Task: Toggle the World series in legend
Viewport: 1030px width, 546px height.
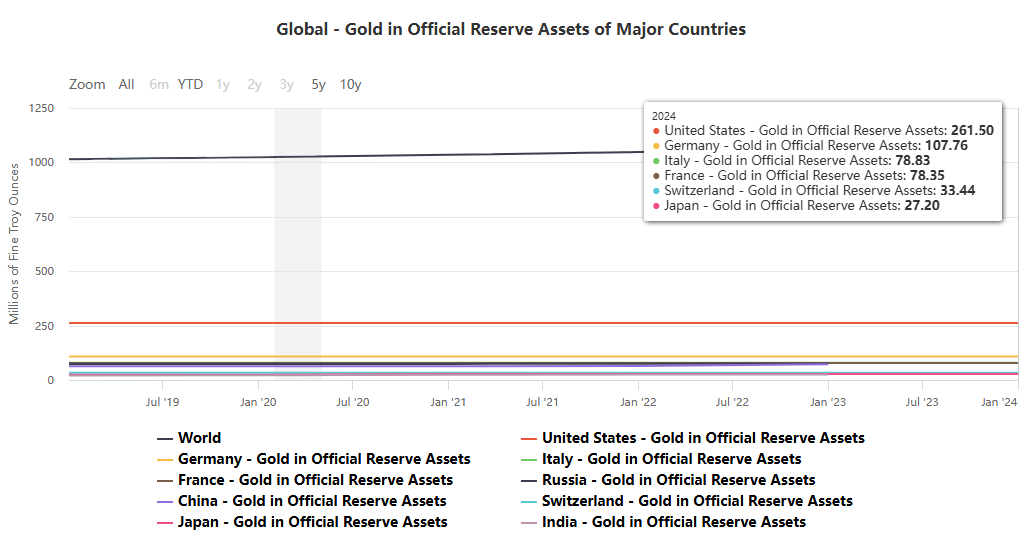Action: [x=199, y=438]
